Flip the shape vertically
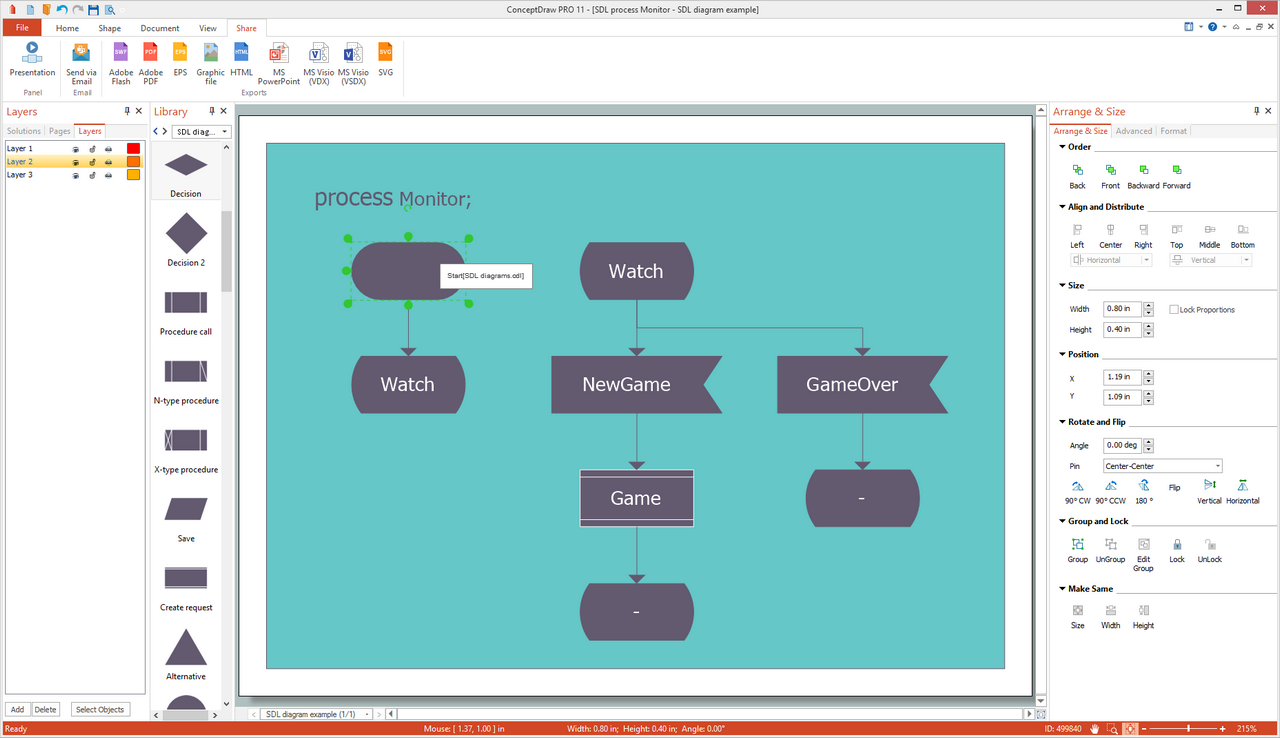The height and width of the screenshot is (738, 1280). tap(1209, 490)
